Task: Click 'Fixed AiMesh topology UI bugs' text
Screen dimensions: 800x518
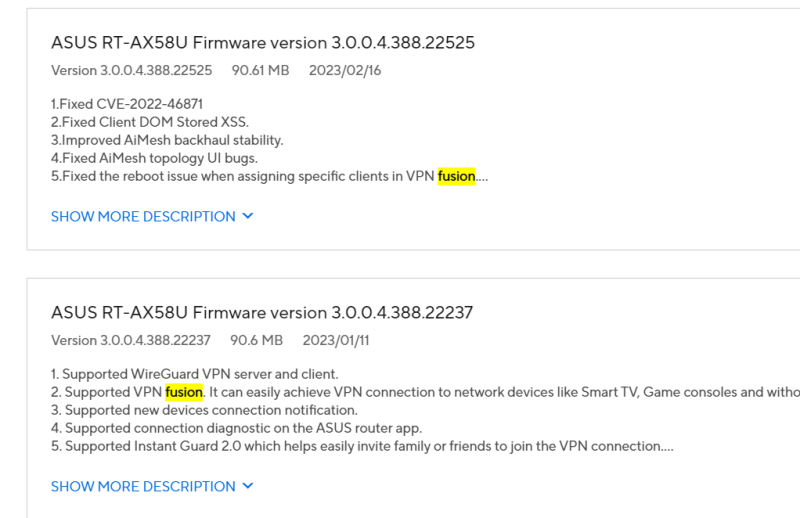Action: 154,158
